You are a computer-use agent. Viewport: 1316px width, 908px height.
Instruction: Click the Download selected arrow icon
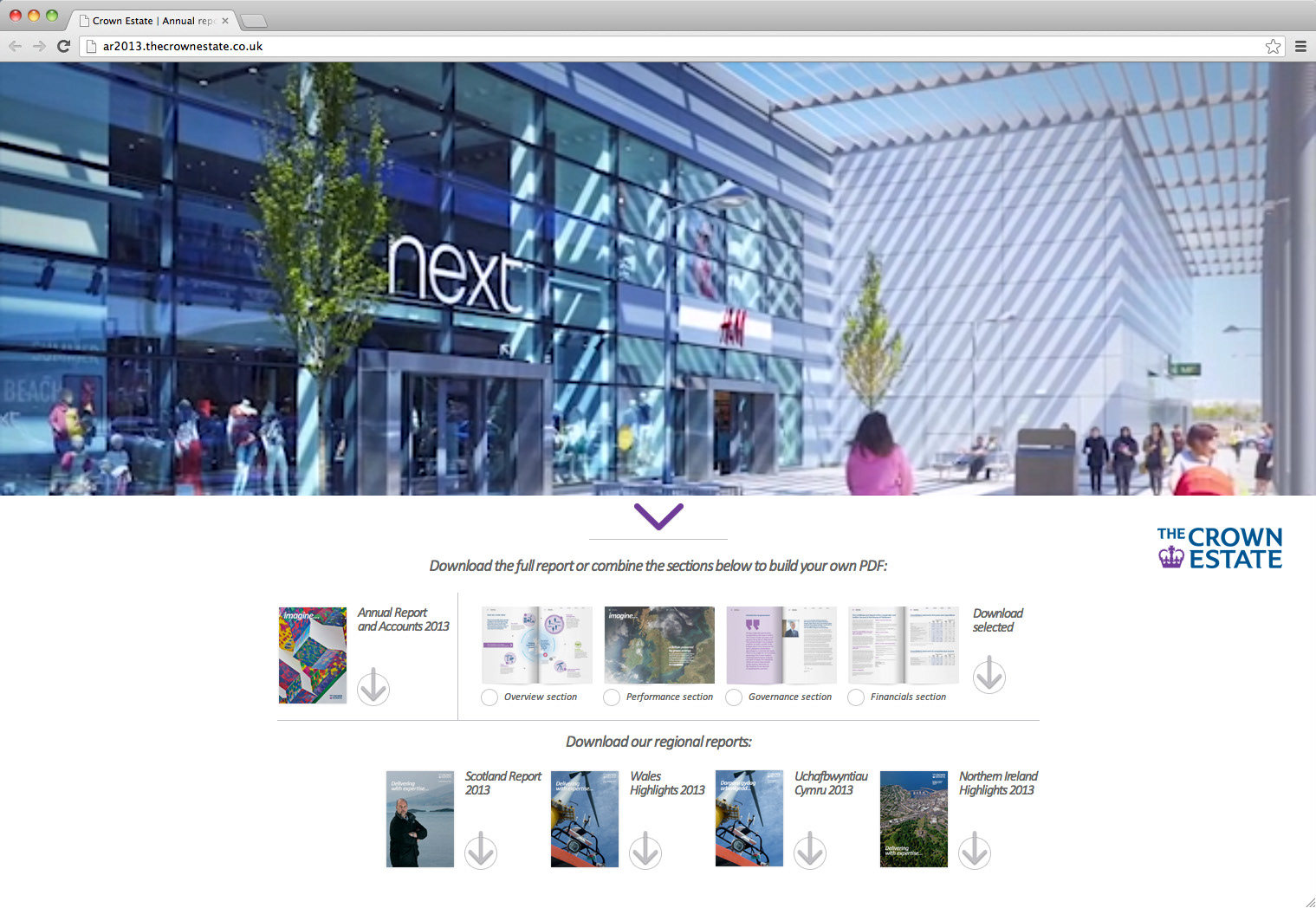pyautogui.click(x=989, y=676)
